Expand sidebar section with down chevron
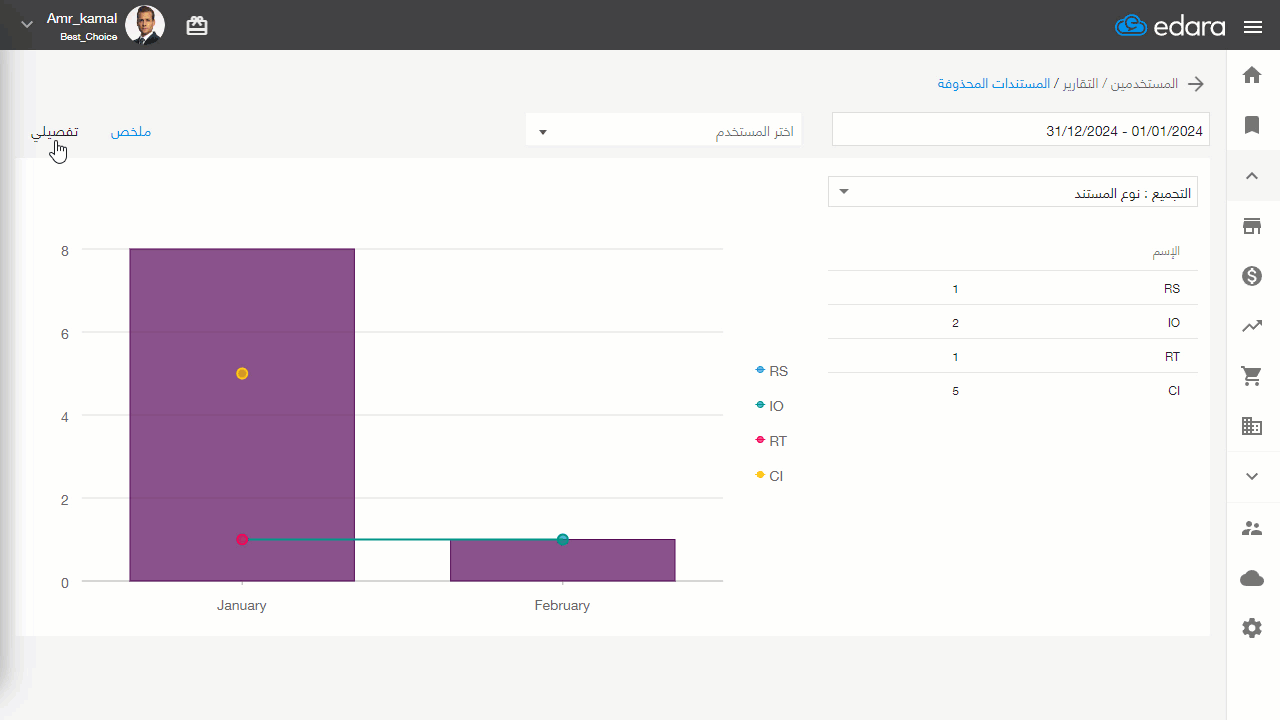Screen dimensions: 1280x720 click(1252, 477)
